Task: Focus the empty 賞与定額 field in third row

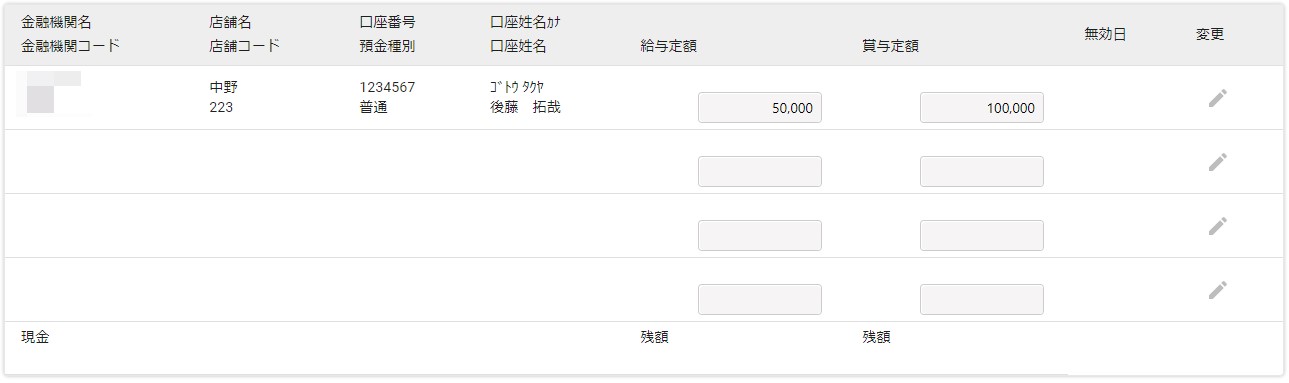Action: [982, 236]
